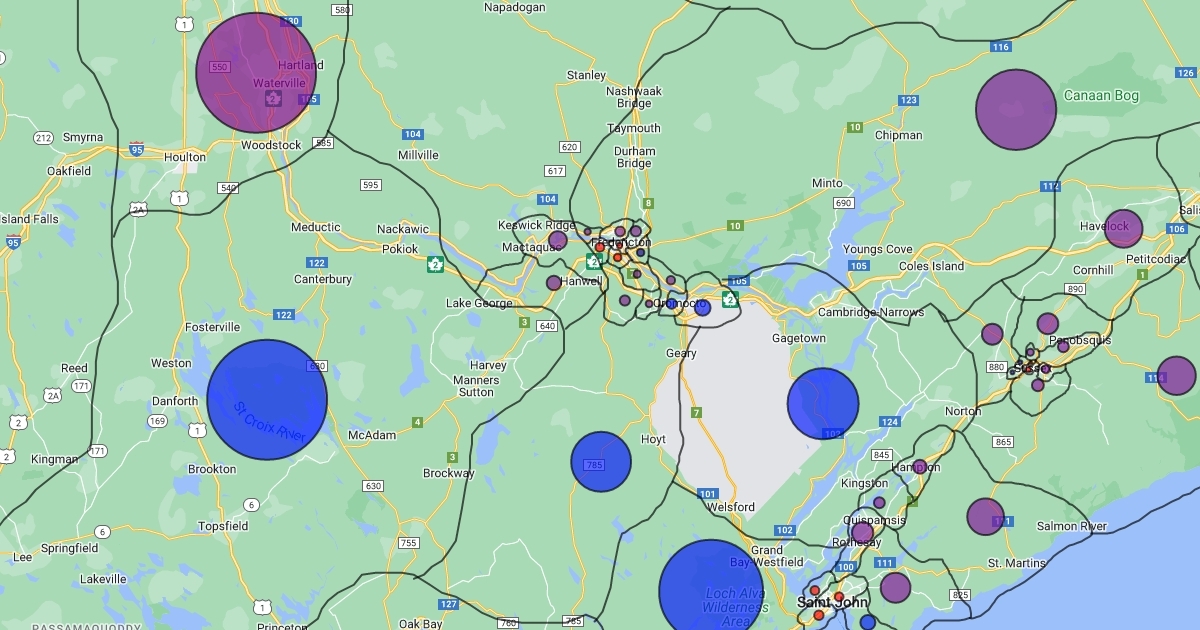Click the blue circle southeast of Gagetown
This screenshot has width=1200, height=630.
(x=823, y=404)
